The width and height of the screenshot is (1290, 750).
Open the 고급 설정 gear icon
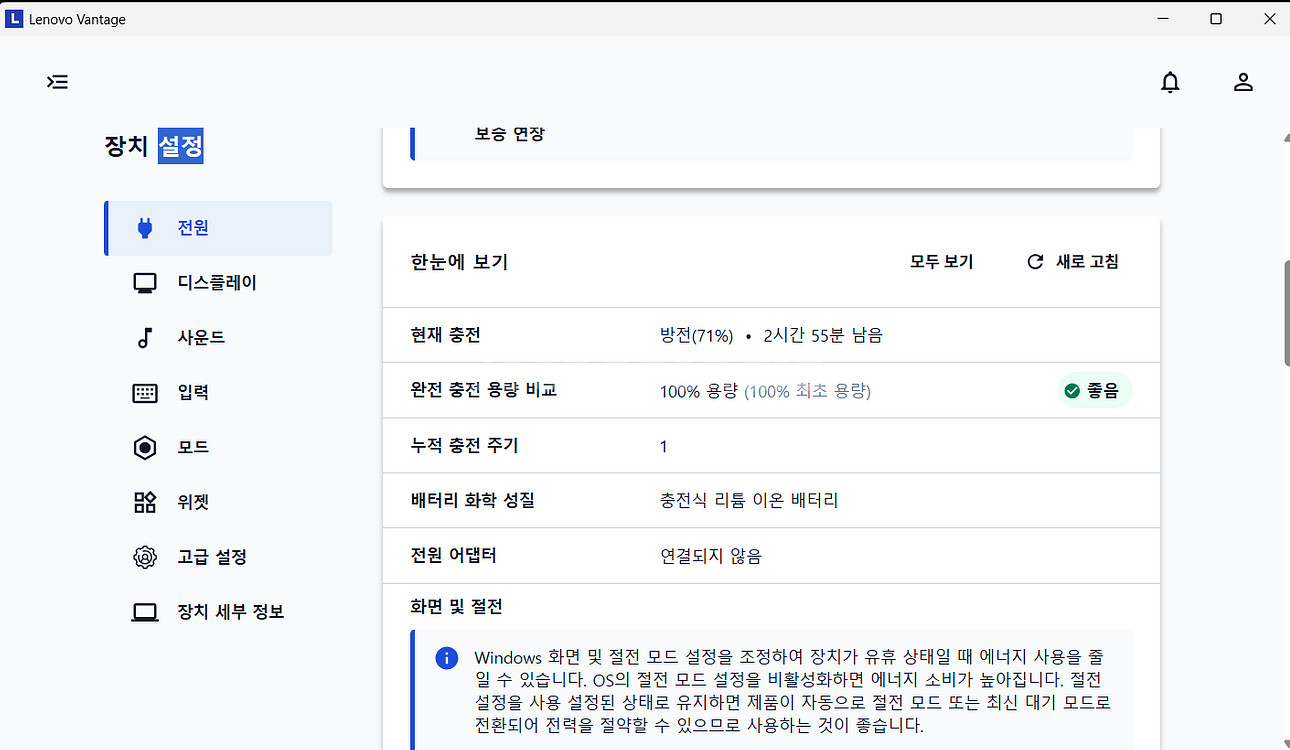pos(145,557)
